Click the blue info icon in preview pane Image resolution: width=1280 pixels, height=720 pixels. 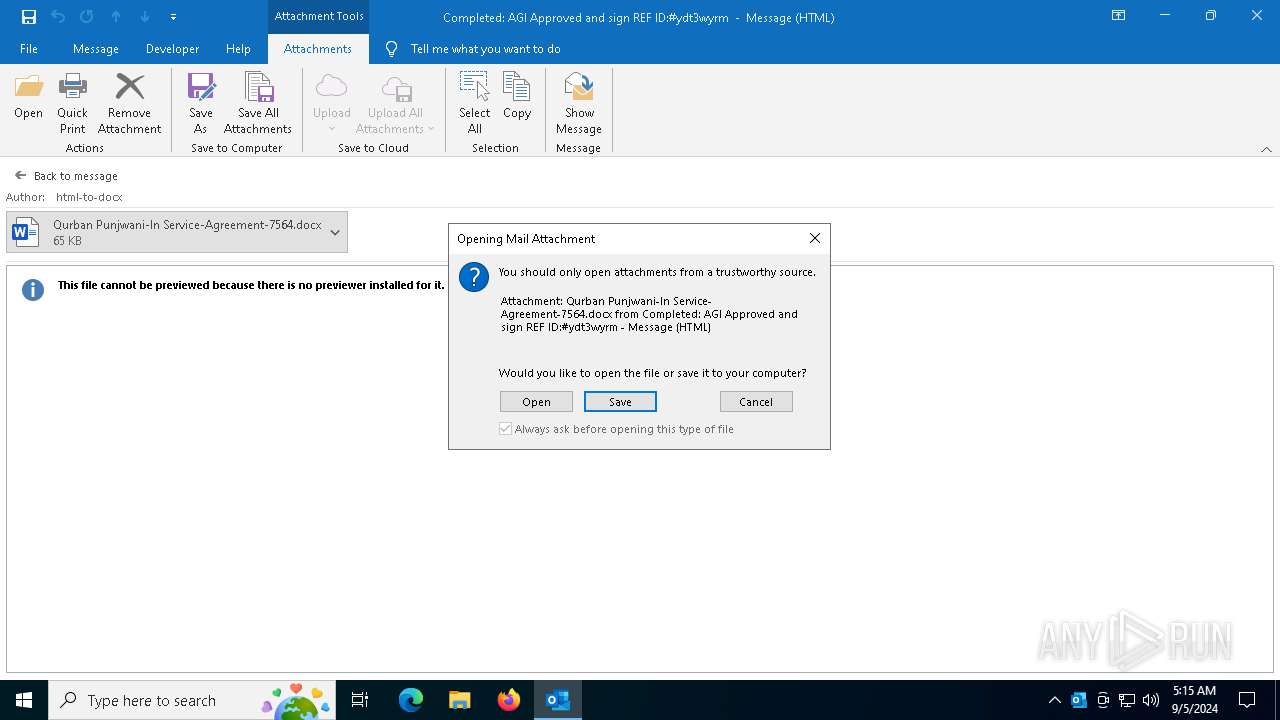(x=33, y=290)
